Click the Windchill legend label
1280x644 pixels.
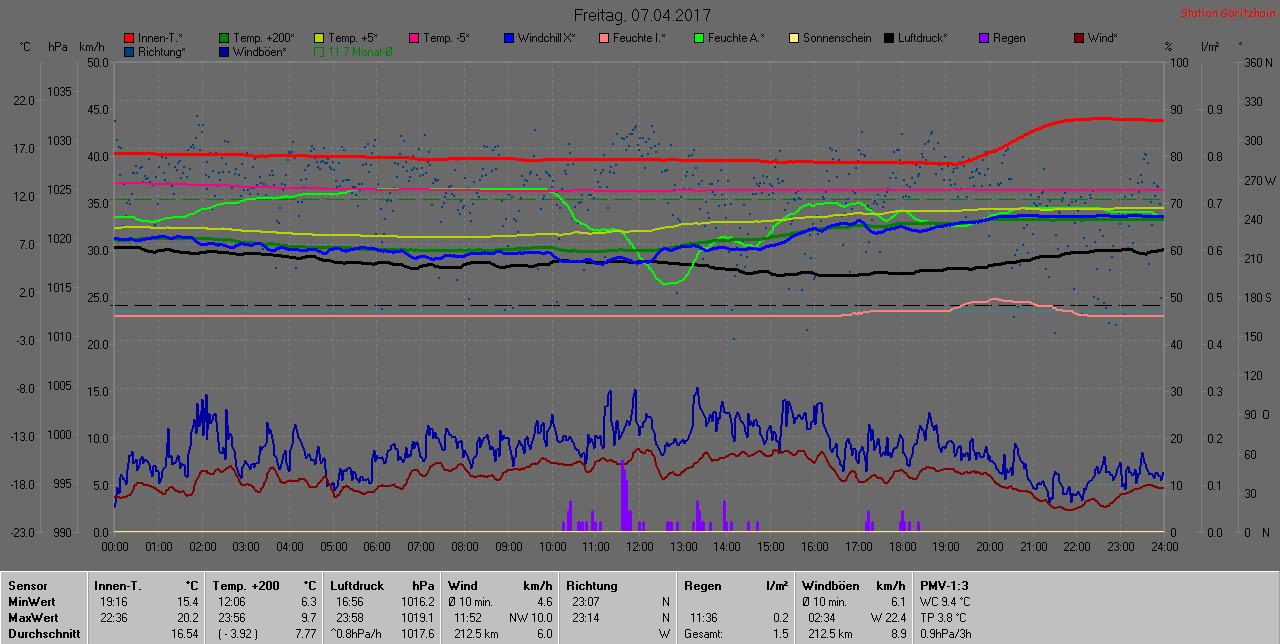pos(546,38)
